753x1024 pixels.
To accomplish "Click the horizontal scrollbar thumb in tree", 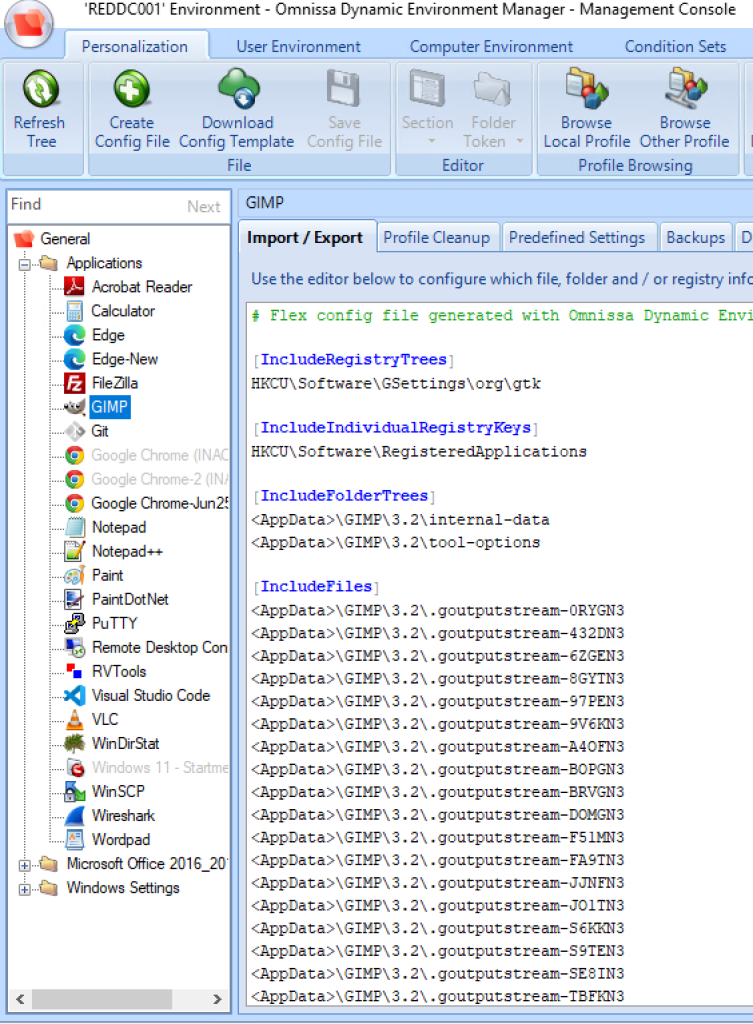I will [x=102, y=999].
